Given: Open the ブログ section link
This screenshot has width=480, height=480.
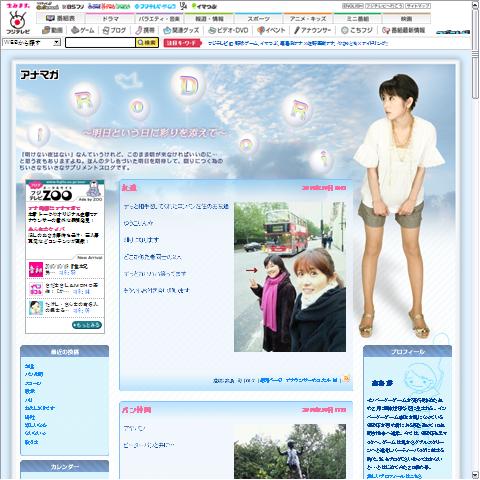Looking at the screenshot, I should pos(114,30).
